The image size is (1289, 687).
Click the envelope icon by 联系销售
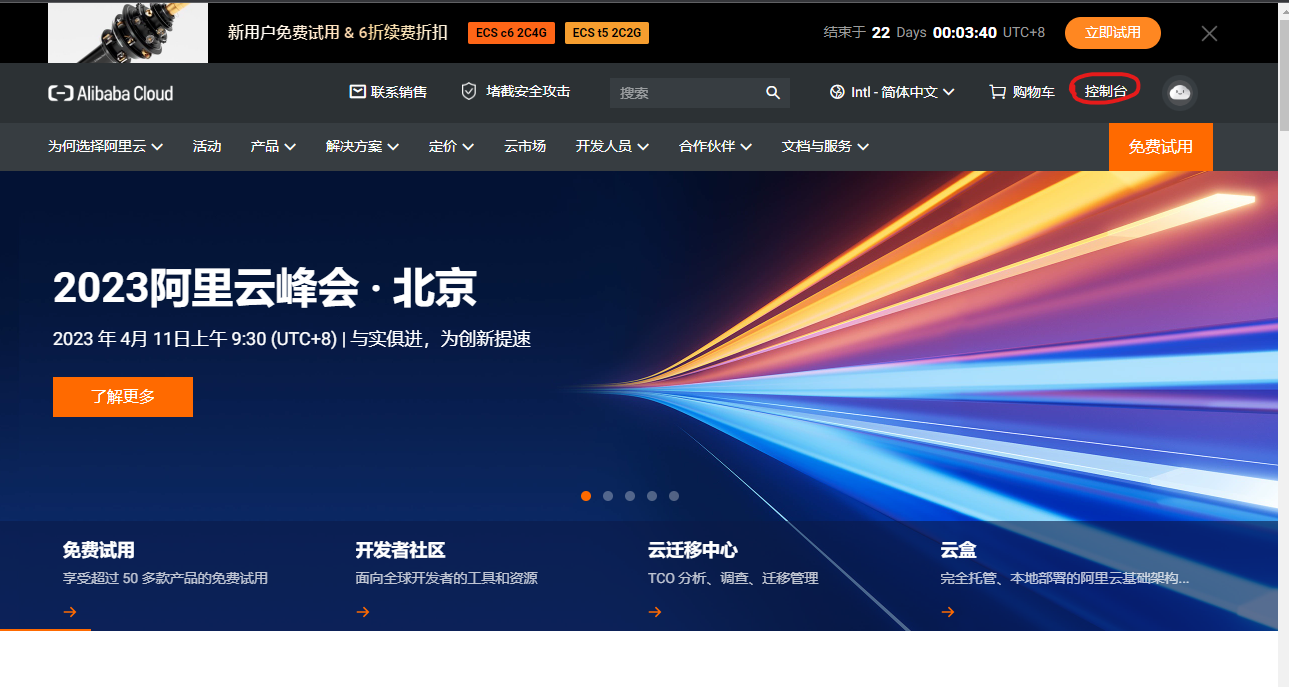point(358,92)
